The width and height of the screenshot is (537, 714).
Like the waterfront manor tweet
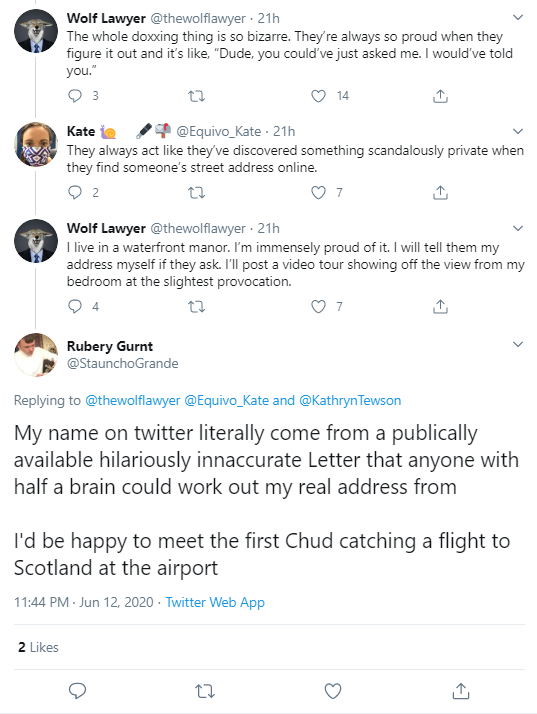coord(318,306)
